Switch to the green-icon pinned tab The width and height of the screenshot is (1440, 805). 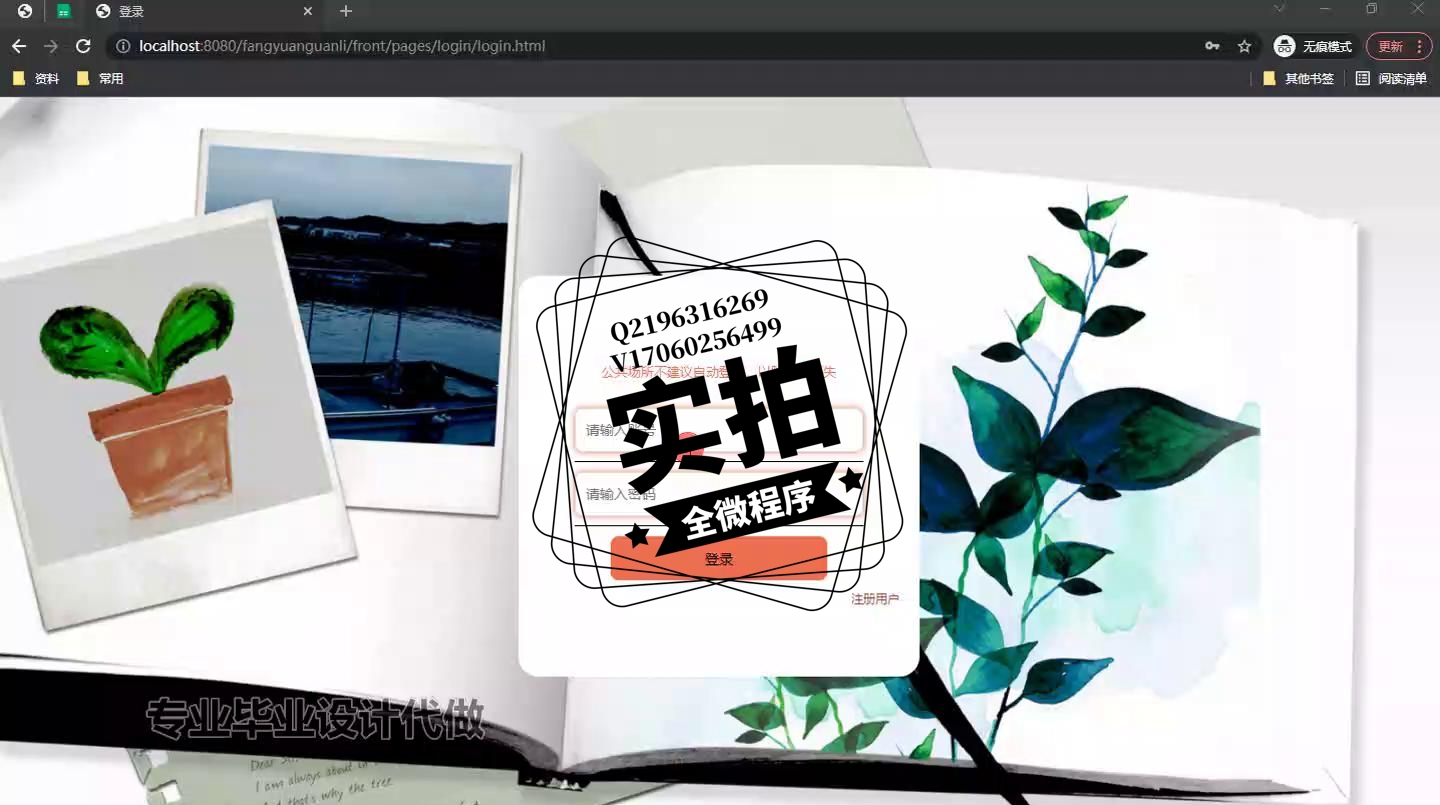64,12
